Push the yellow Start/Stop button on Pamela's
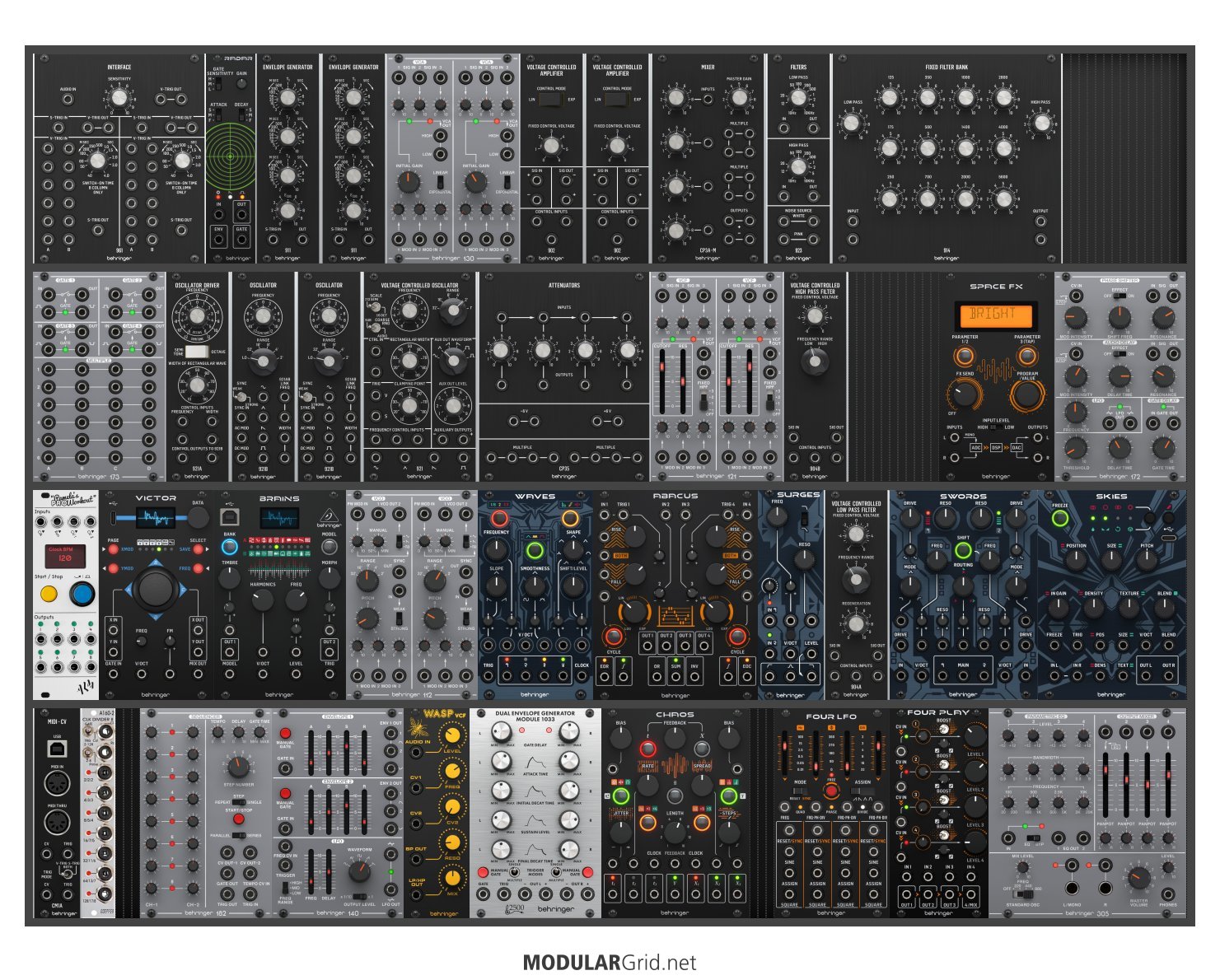Viewport: 1220px width, 980px height. pos(49,592)
